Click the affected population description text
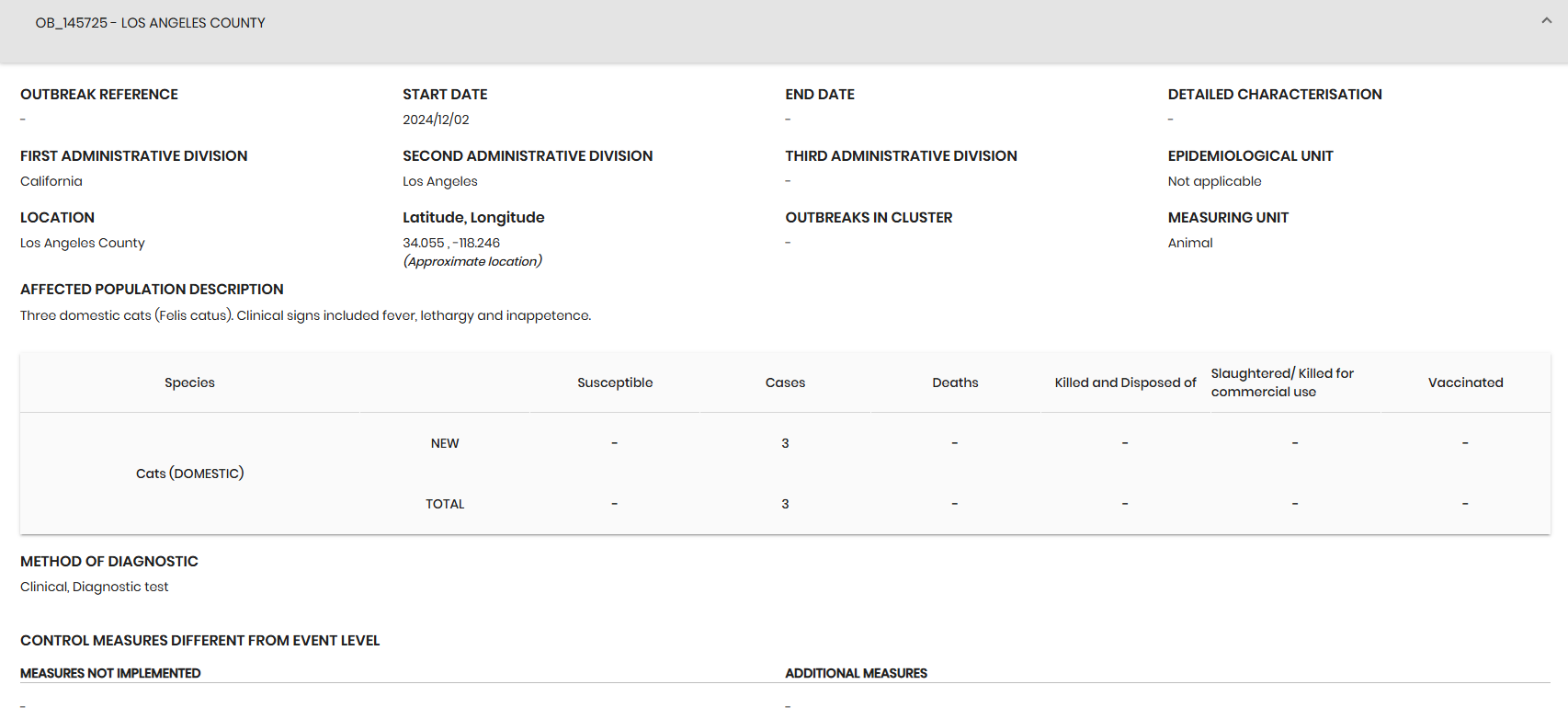This screenshot has height=719, width=1568. pos(305,315)
